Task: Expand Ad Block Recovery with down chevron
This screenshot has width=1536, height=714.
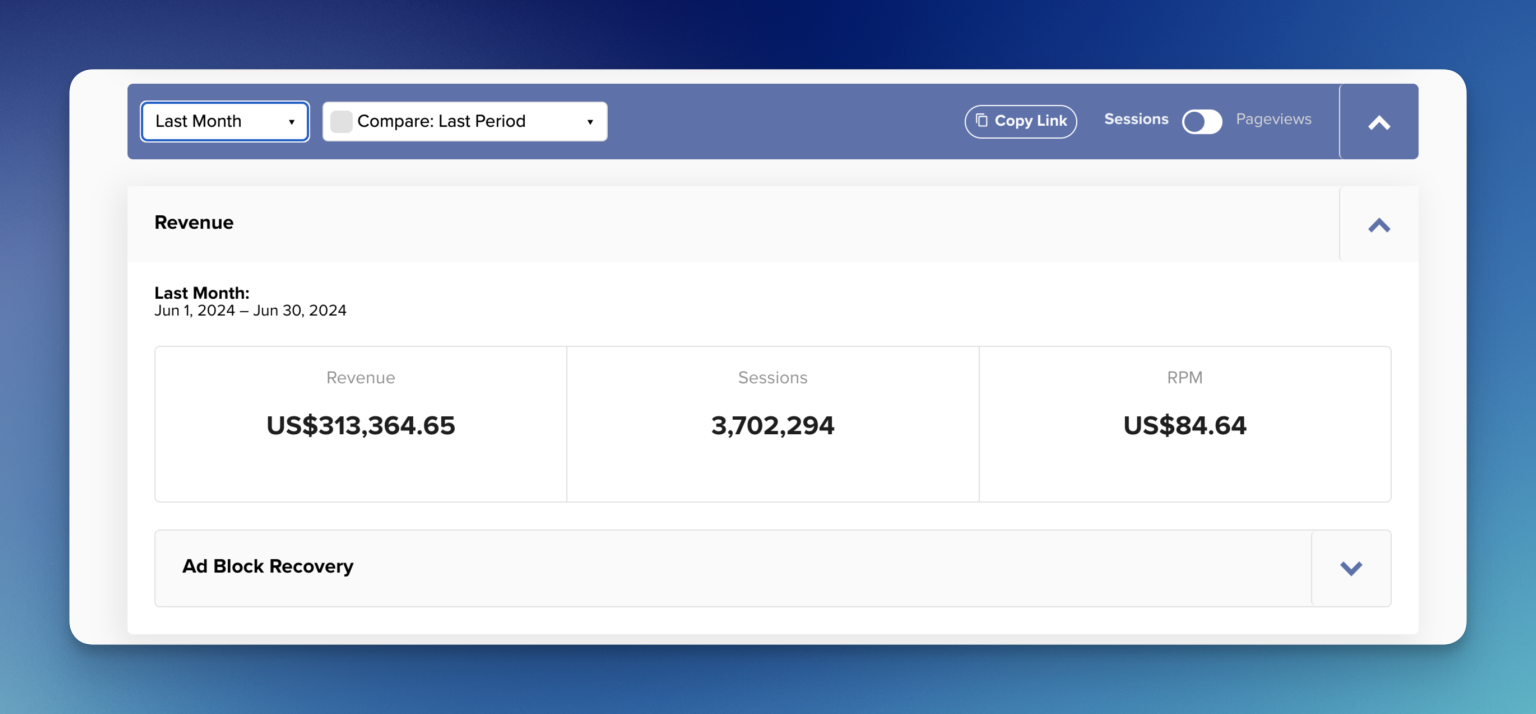Action: coord(1351,568)
